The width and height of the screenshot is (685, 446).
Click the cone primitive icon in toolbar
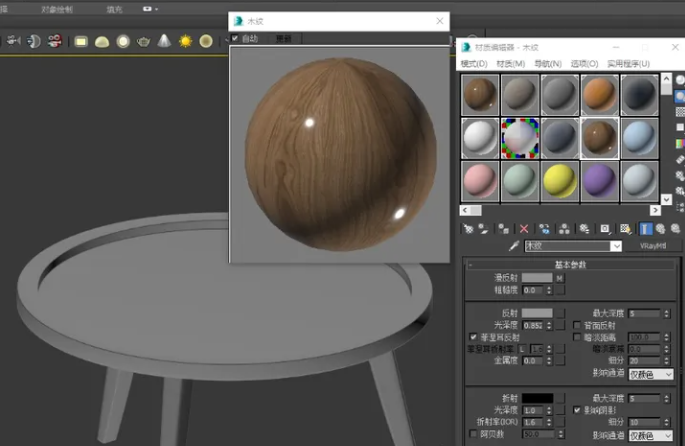pos(164,41)
